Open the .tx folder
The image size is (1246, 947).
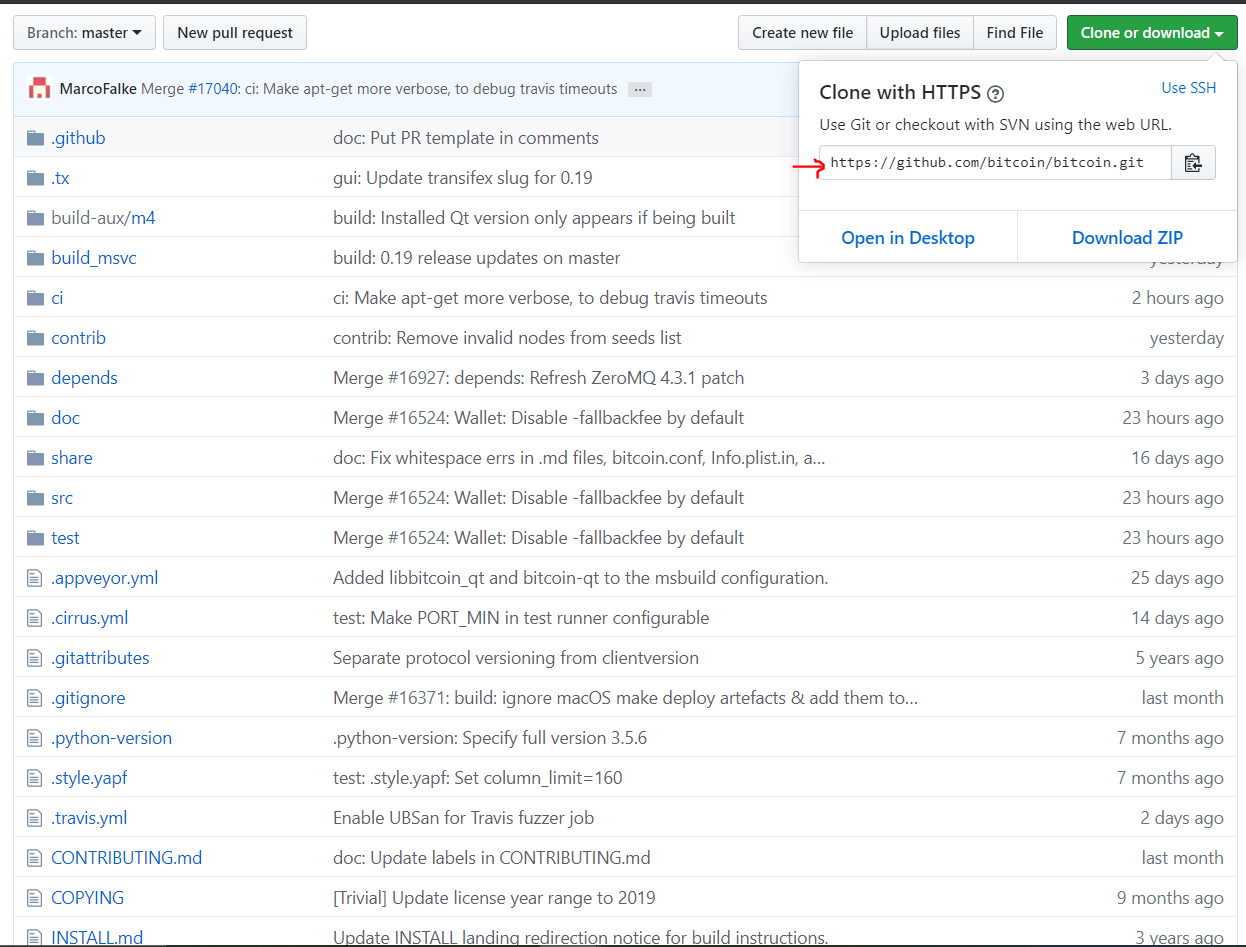click(x=60, y=178)
